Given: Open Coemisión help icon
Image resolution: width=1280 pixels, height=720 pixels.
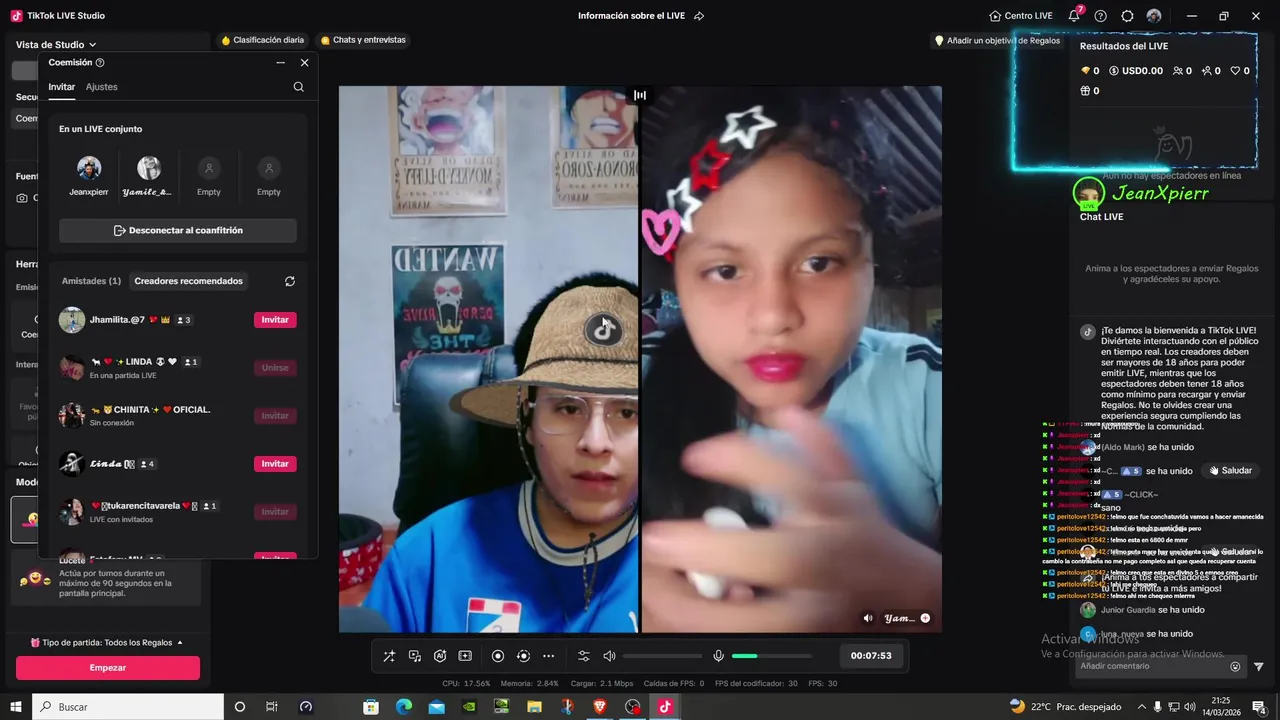Looking at the screenshot, I should point(100,63).
